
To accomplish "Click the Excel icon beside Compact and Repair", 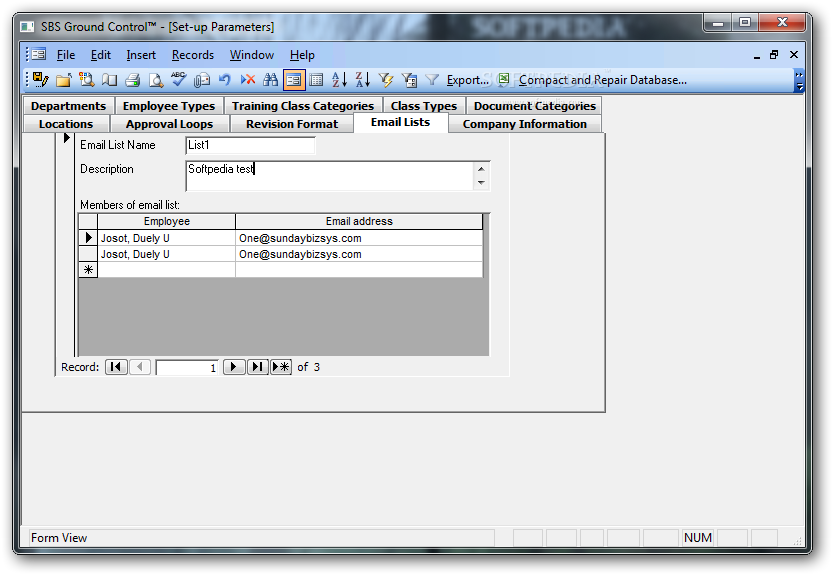I will point(503,80).
